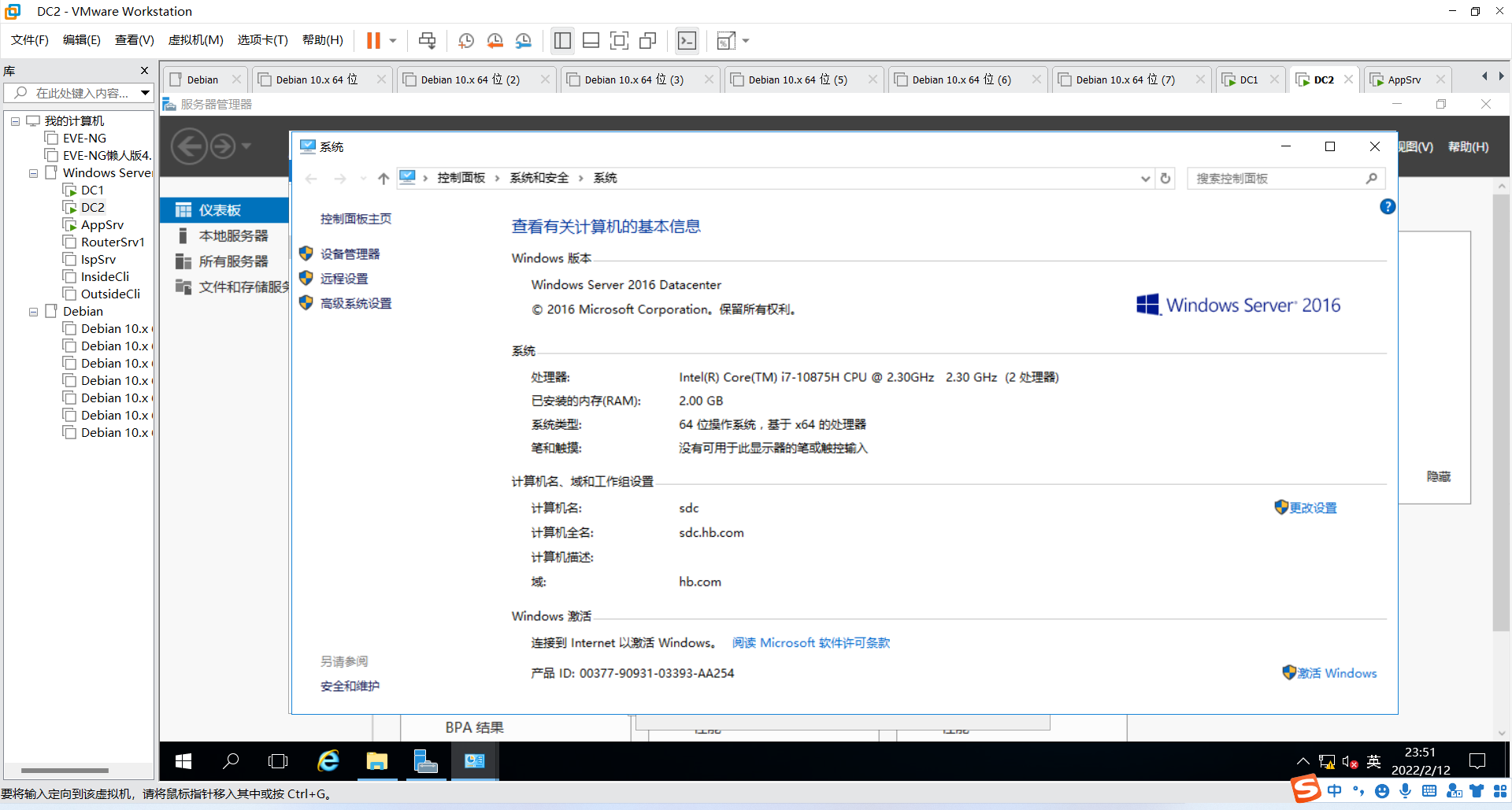Viewport: 1512px width, 810px height.
Task: Open the snapshot manager wrench icon
Action: point(524,41)
